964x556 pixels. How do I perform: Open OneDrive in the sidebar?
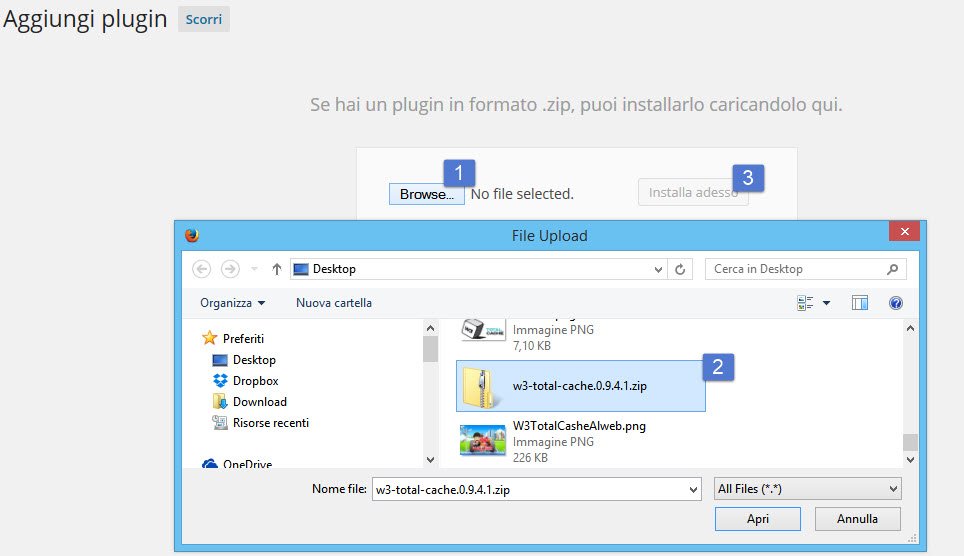click(246, 464)
